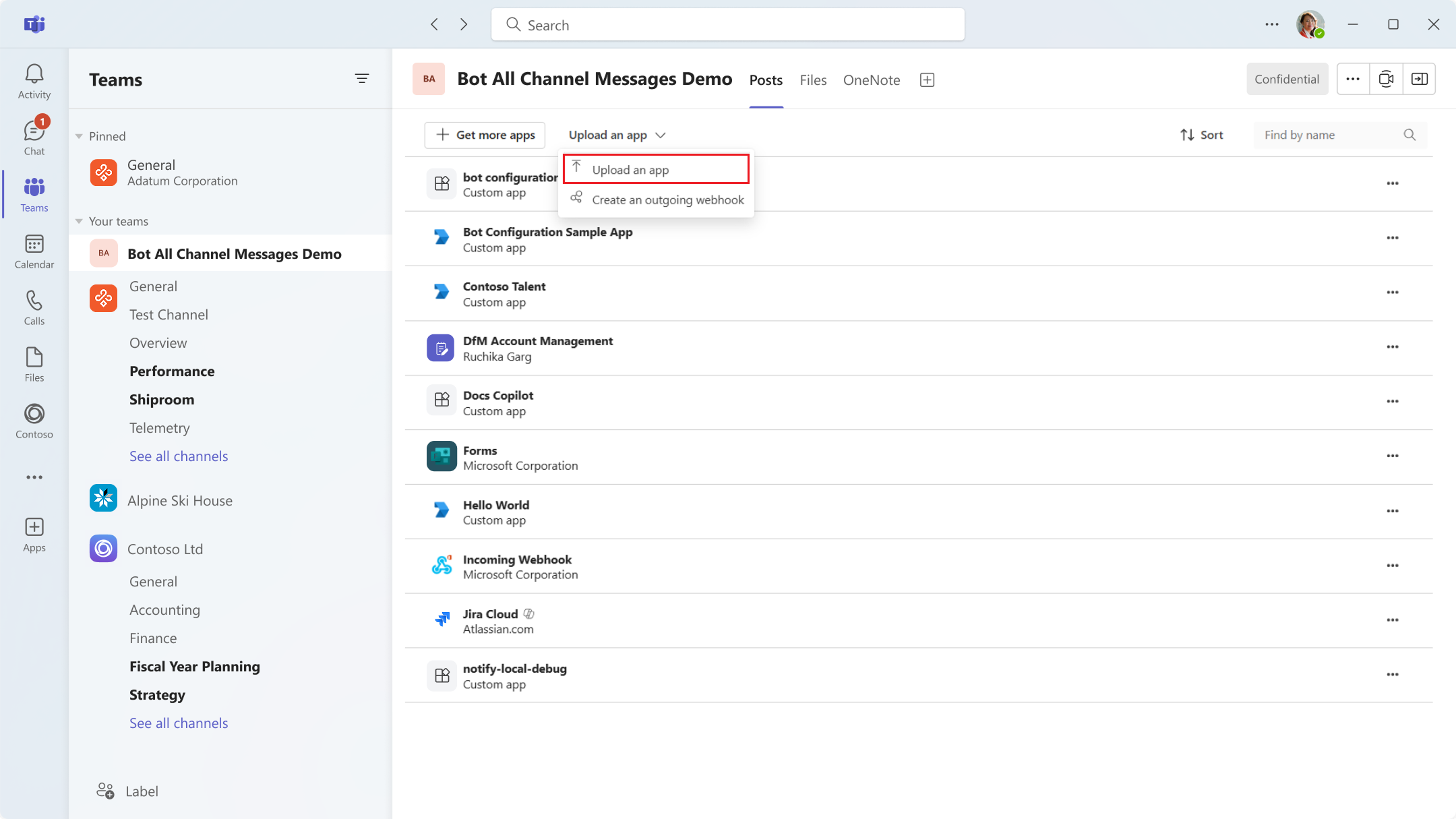Open the Telemetry channel

(160, 428)
